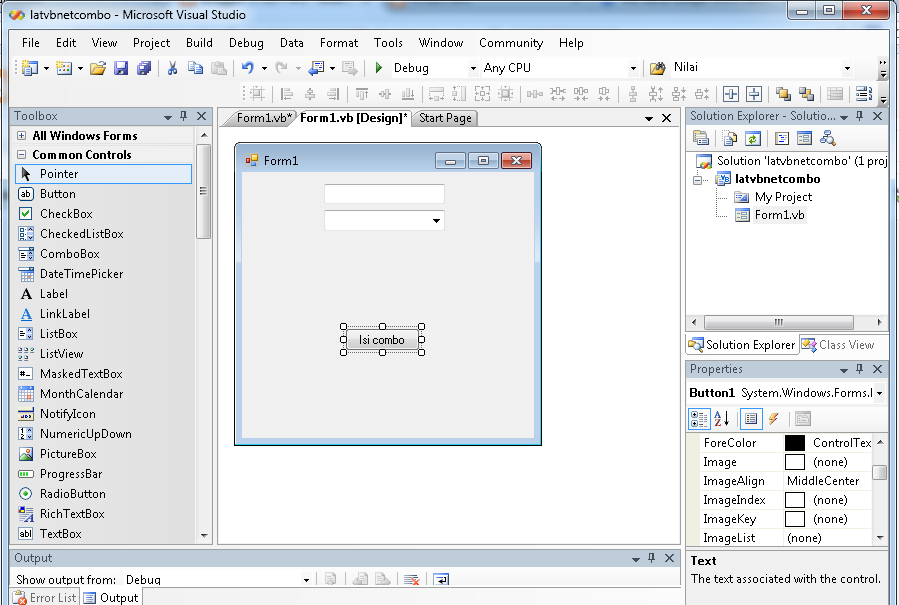Click the Isi combo button on Form1
899x605 pixels.
382,340
